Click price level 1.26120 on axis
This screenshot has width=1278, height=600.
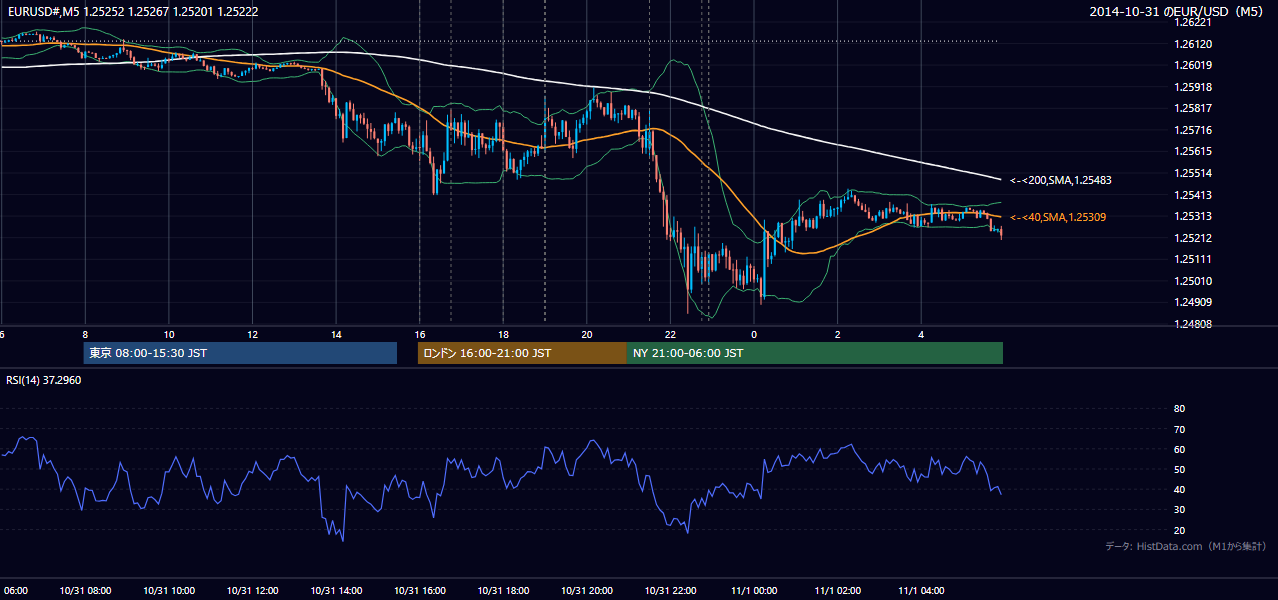click(1193, 44)
